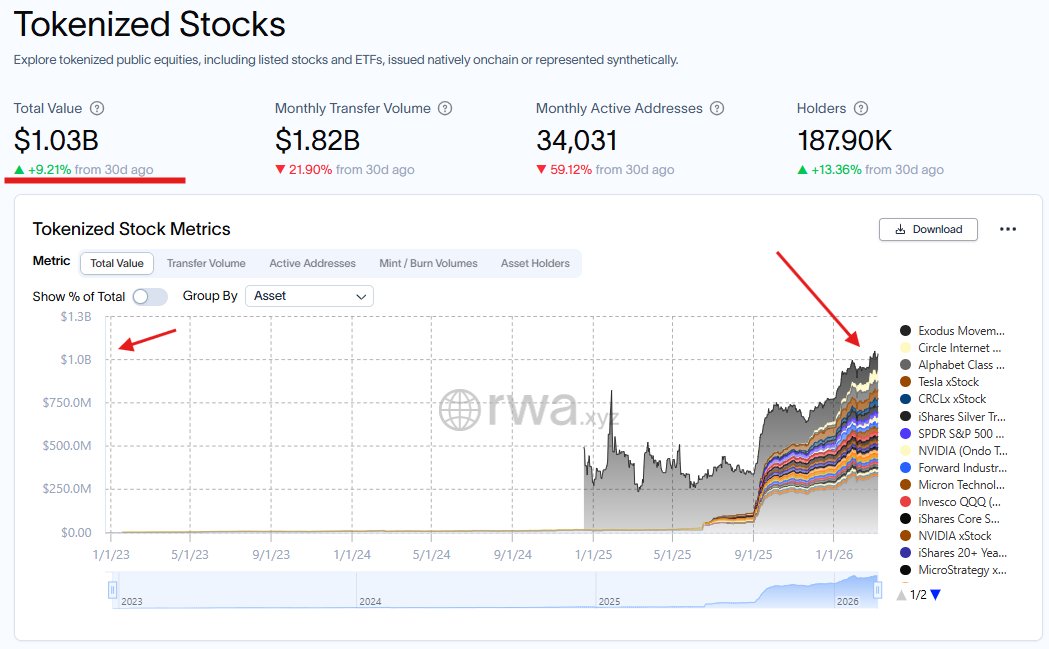This screenshot has width=1049, height=649.
Task: Switch to the Total Value metric tab
Action: click(x=117, y=264)
